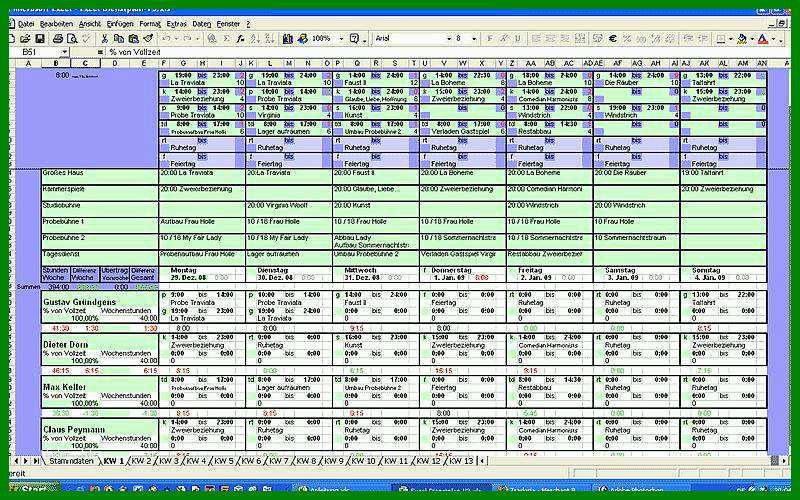Click last-sheet tab navigation arrow

[x=37, y=461]
